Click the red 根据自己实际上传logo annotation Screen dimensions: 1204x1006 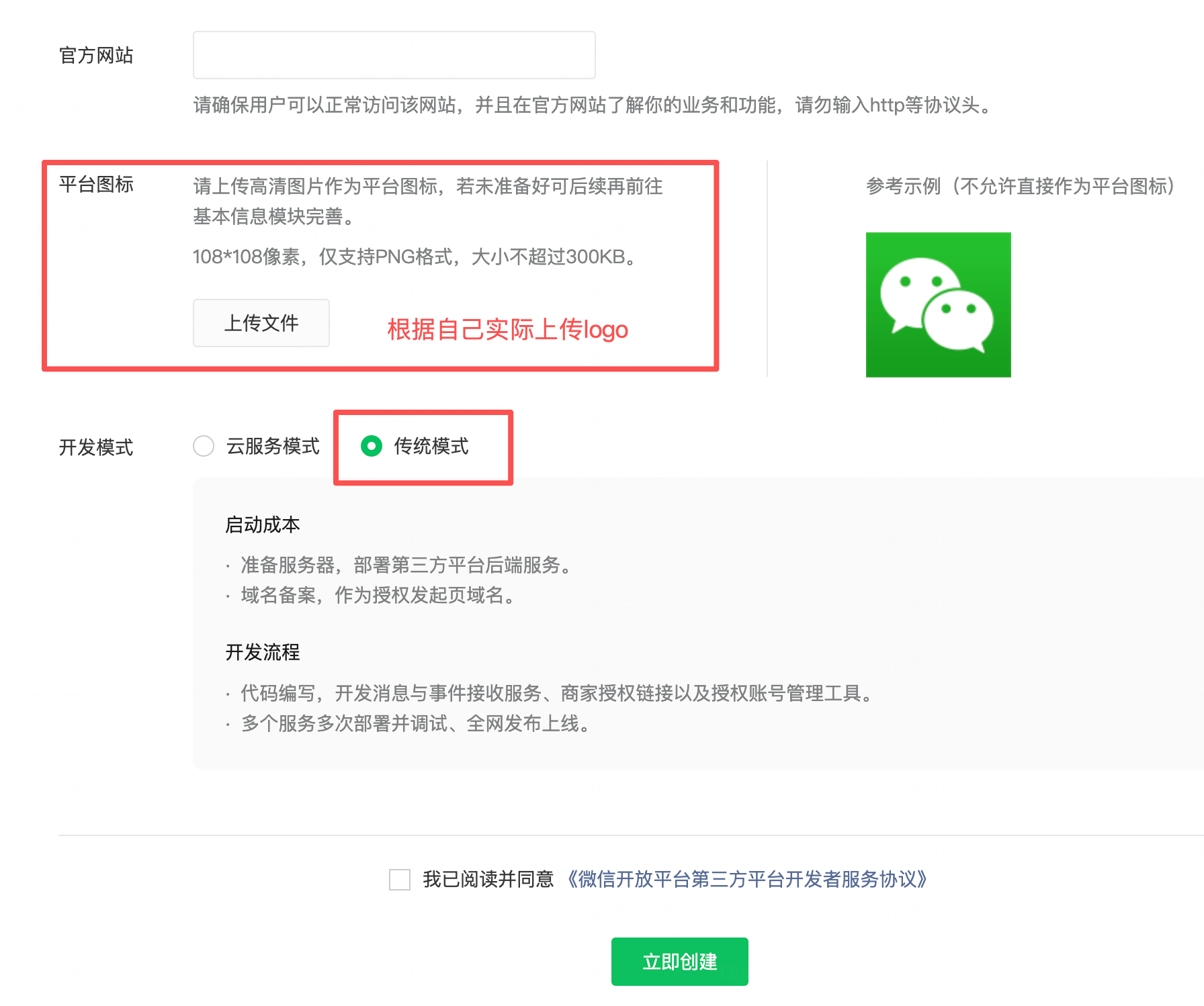[x=507, y=330]
